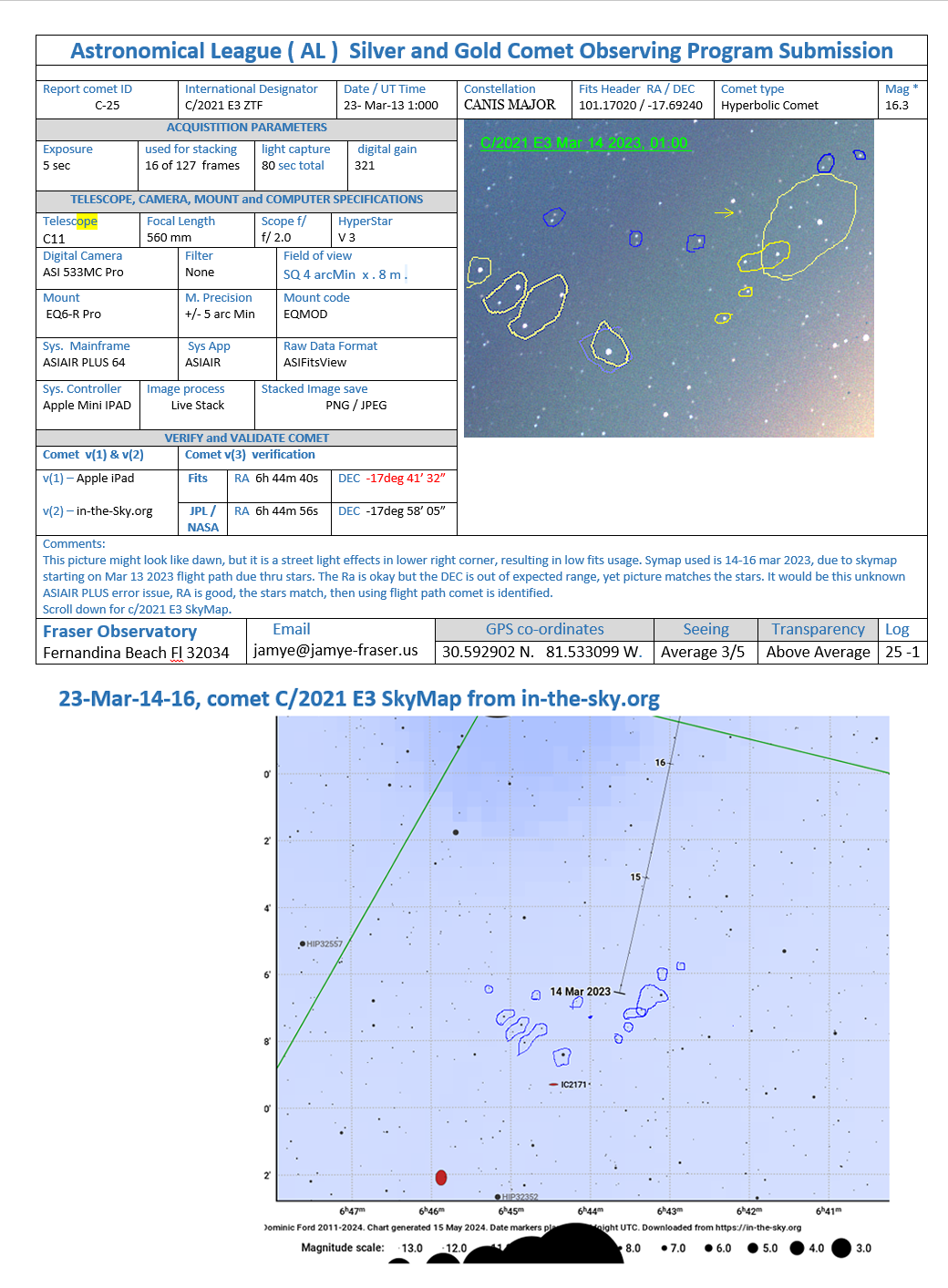Viewport: 948px width, 1288px height.
Task: Click the red DEC value -17deg 41' 32"
Action: coord(406,479)
